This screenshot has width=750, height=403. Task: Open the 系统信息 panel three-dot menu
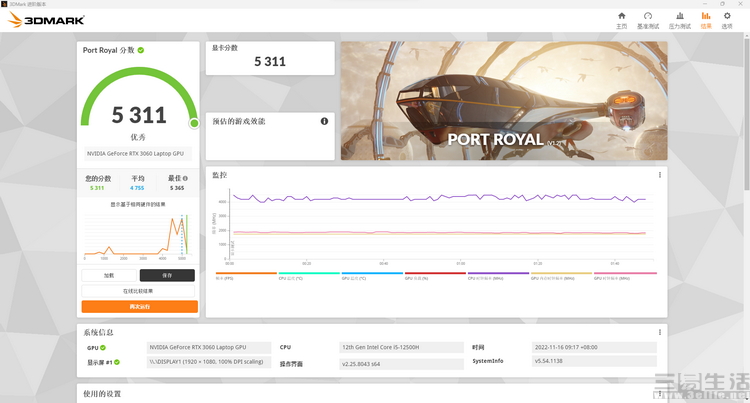(660, 332)
